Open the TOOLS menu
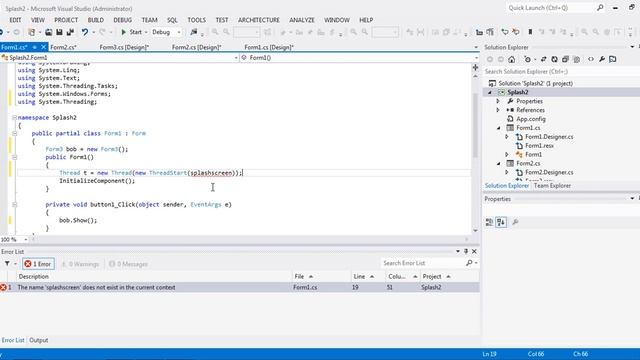Viewport: 640px width, 360px height. [x=196, y=20]
